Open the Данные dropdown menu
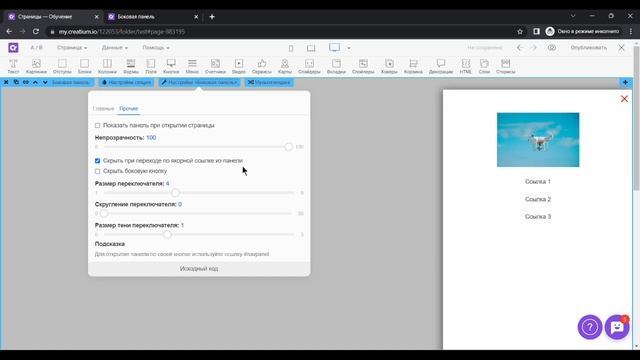This screenshot has width=640, height=360. point(114,48)
